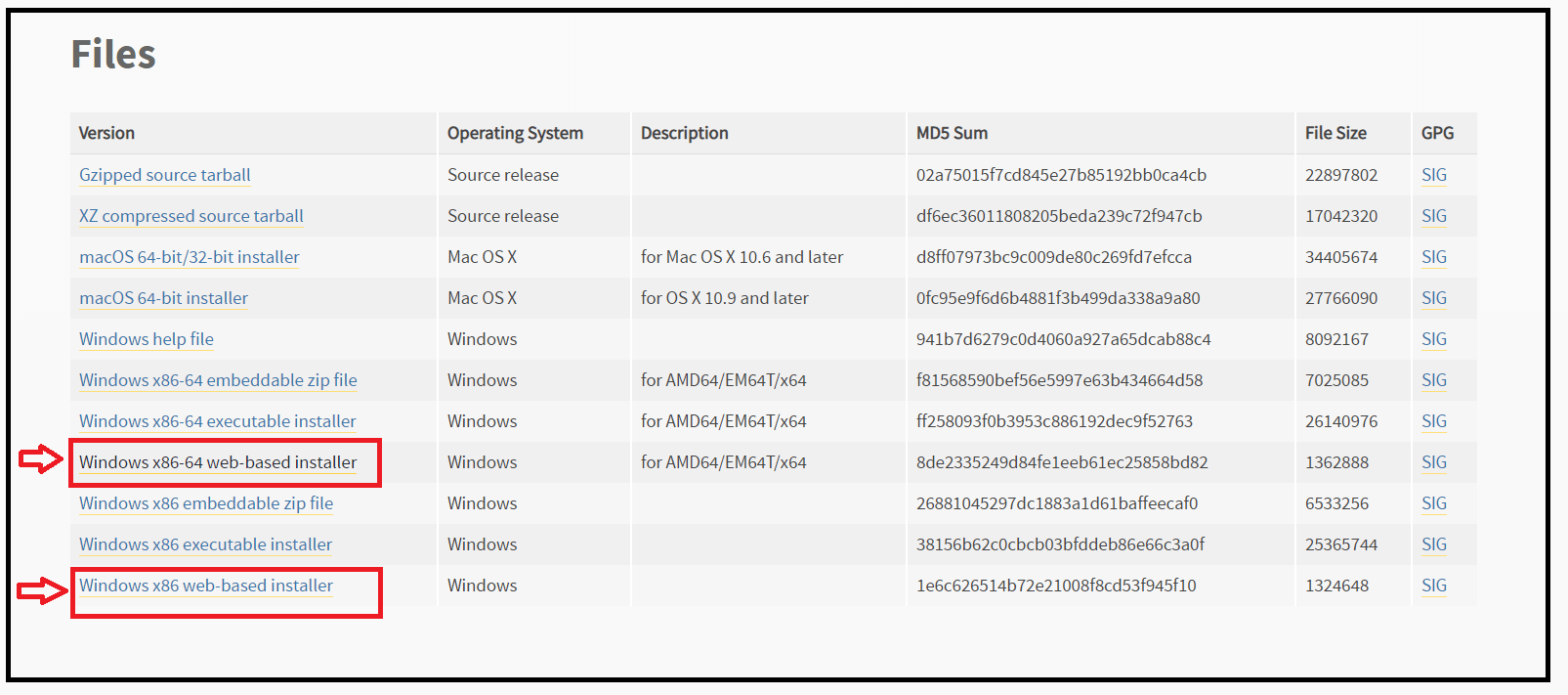Screen dimensions: 1568x695
Task: Click SIG for Windows x86 web-based installer
Action: pyautogui.click(x=1433, y=586)
